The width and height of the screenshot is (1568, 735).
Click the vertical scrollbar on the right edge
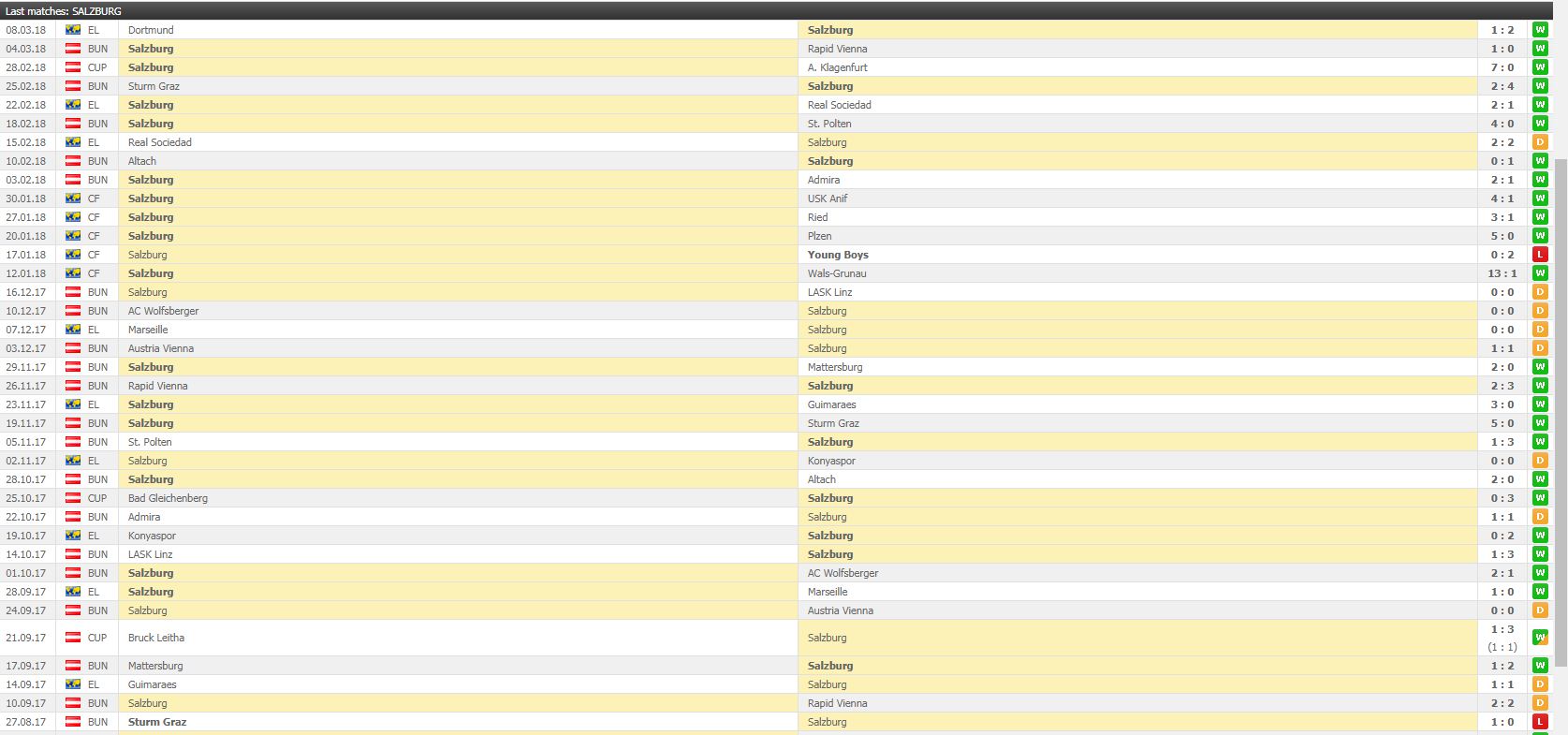(x=1561, y=412)
